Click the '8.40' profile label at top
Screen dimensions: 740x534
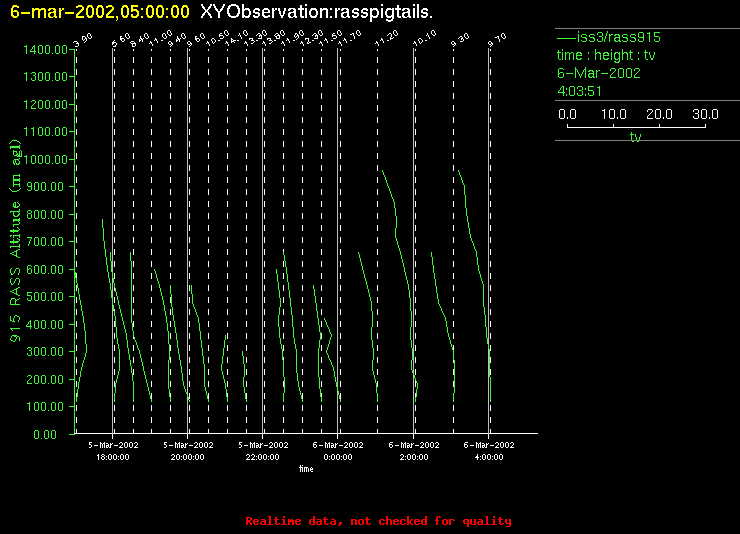[140, 40]
